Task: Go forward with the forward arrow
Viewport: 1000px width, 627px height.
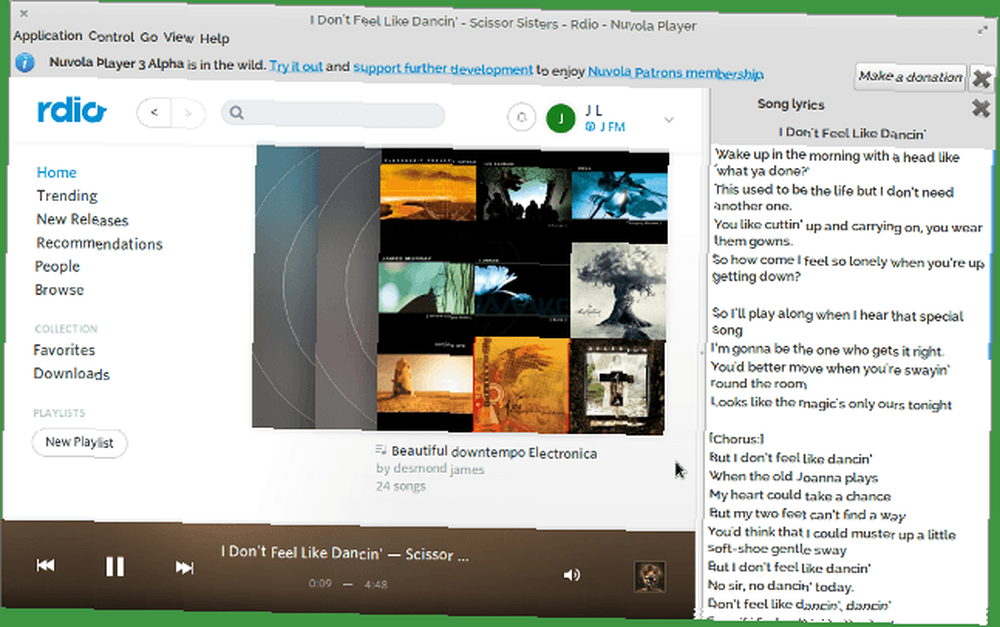Action: (188, 114)
